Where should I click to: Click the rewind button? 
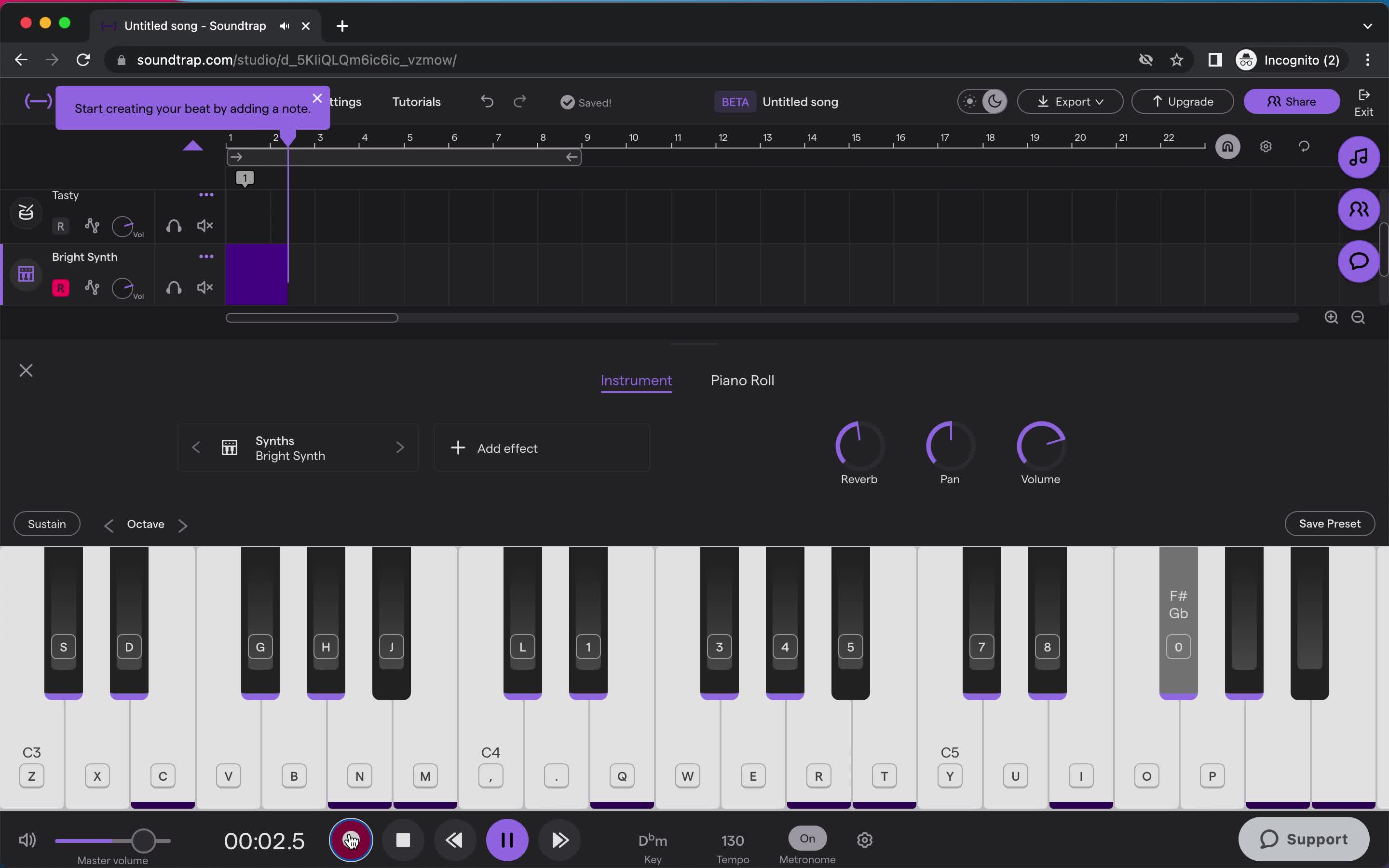(455, 840)
